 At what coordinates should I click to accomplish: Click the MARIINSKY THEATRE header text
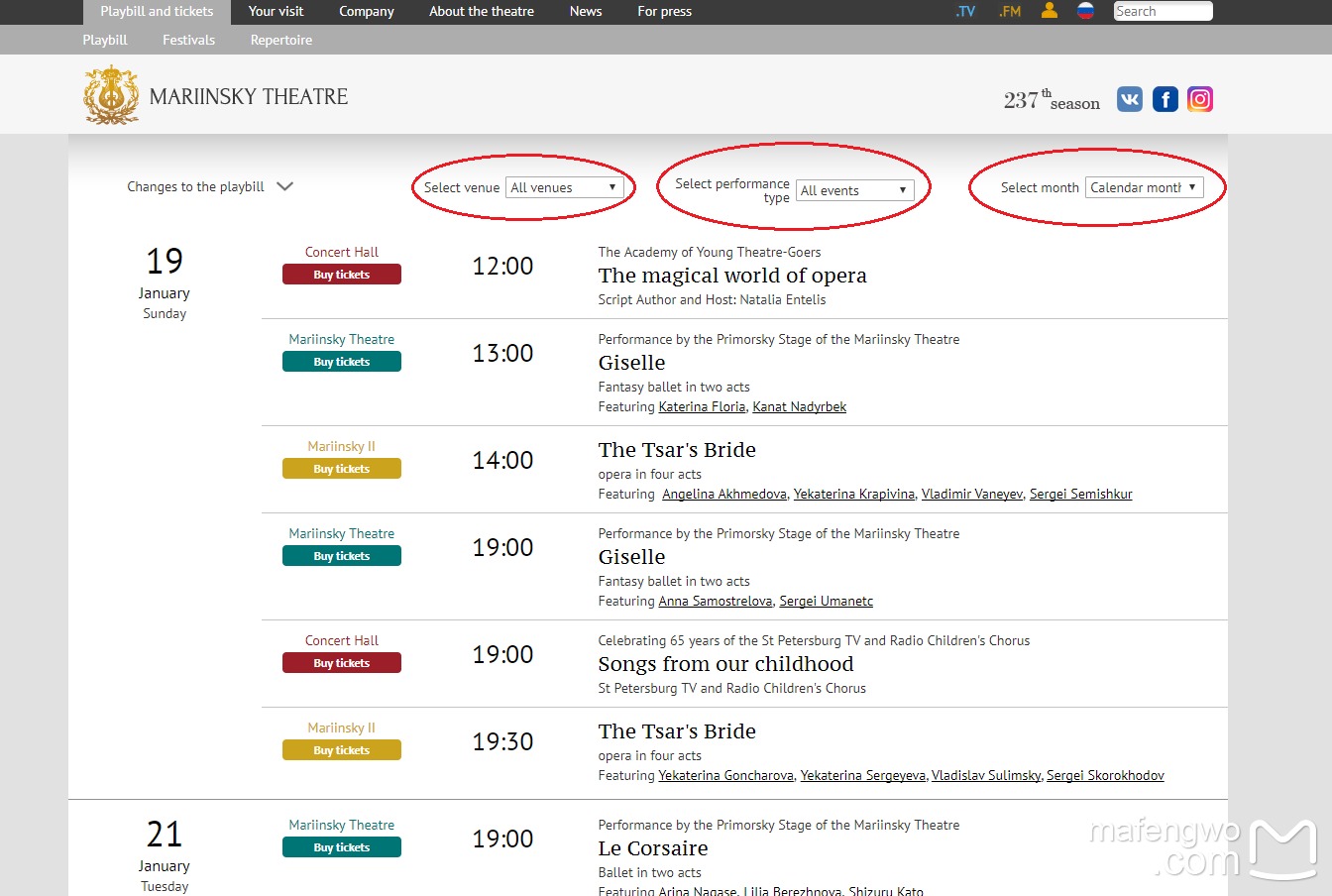[249, 97]
